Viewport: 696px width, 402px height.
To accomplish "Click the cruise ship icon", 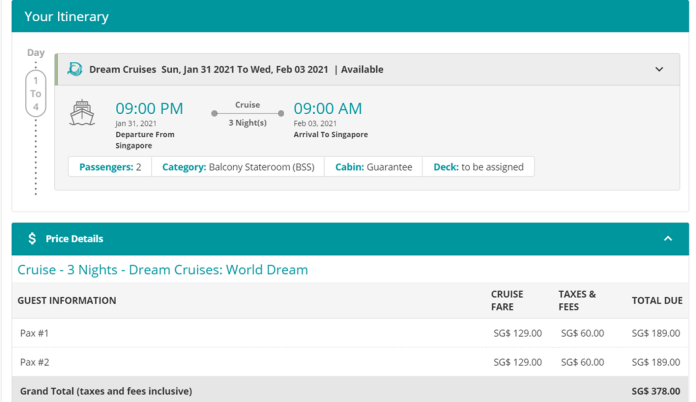I will click(82, 113).
